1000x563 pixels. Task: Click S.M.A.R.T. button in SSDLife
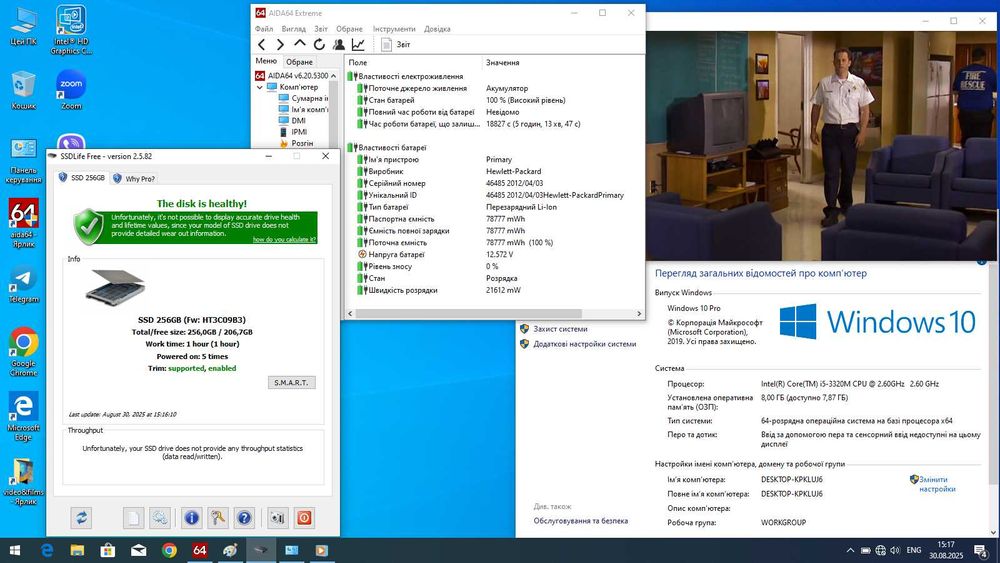[291, 383]
